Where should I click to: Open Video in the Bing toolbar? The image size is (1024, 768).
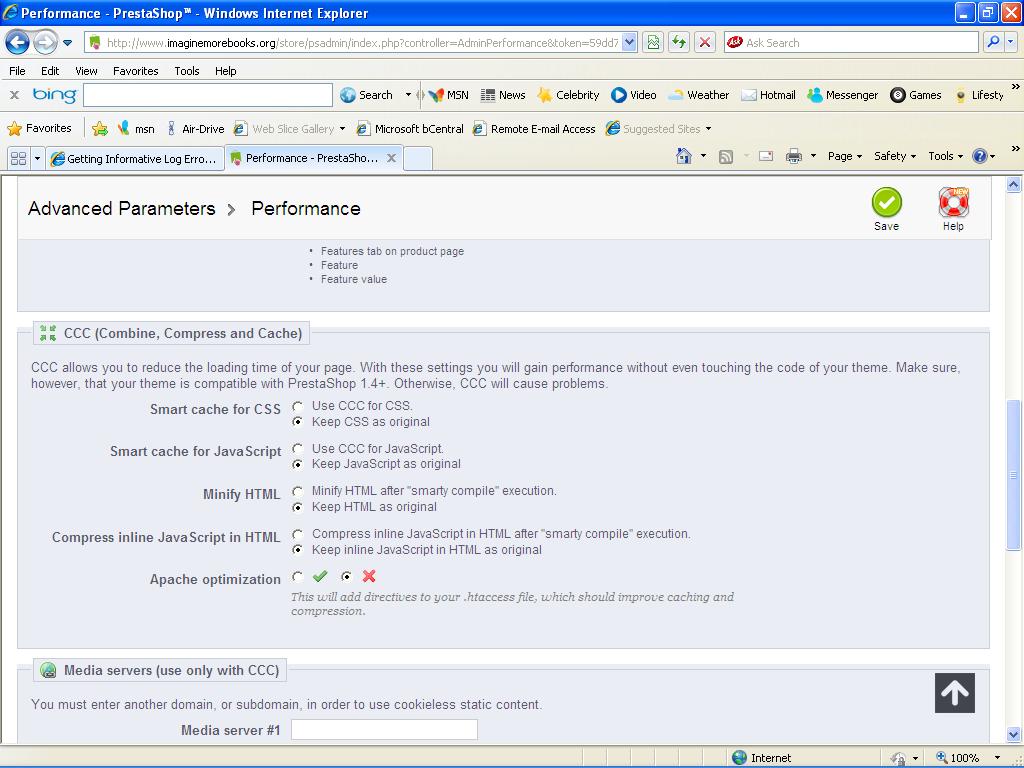click(x=633, y=95)
